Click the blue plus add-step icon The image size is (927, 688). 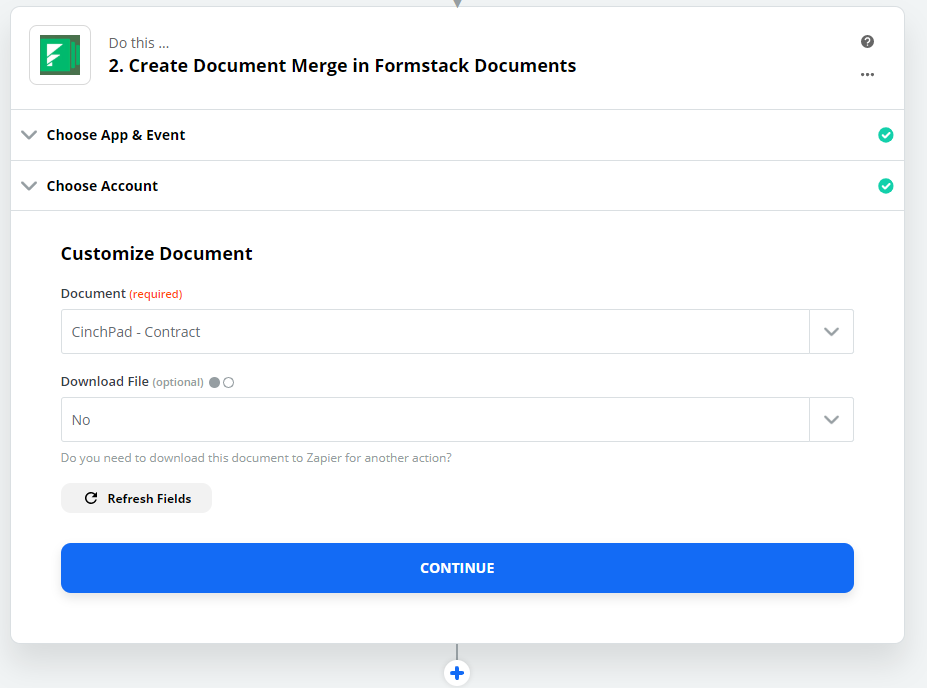pyautogui.click(x=457, y=673)
